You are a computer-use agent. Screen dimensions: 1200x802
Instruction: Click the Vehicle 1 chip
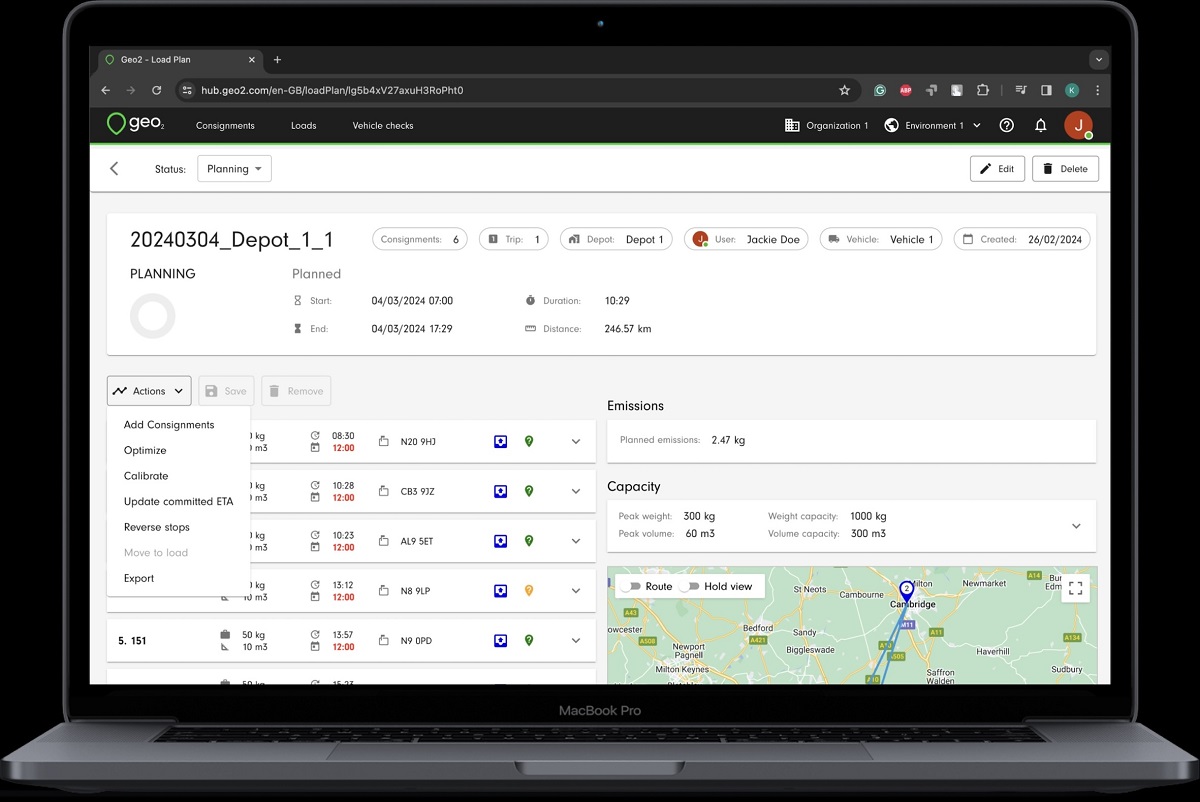tap(880, 240)
